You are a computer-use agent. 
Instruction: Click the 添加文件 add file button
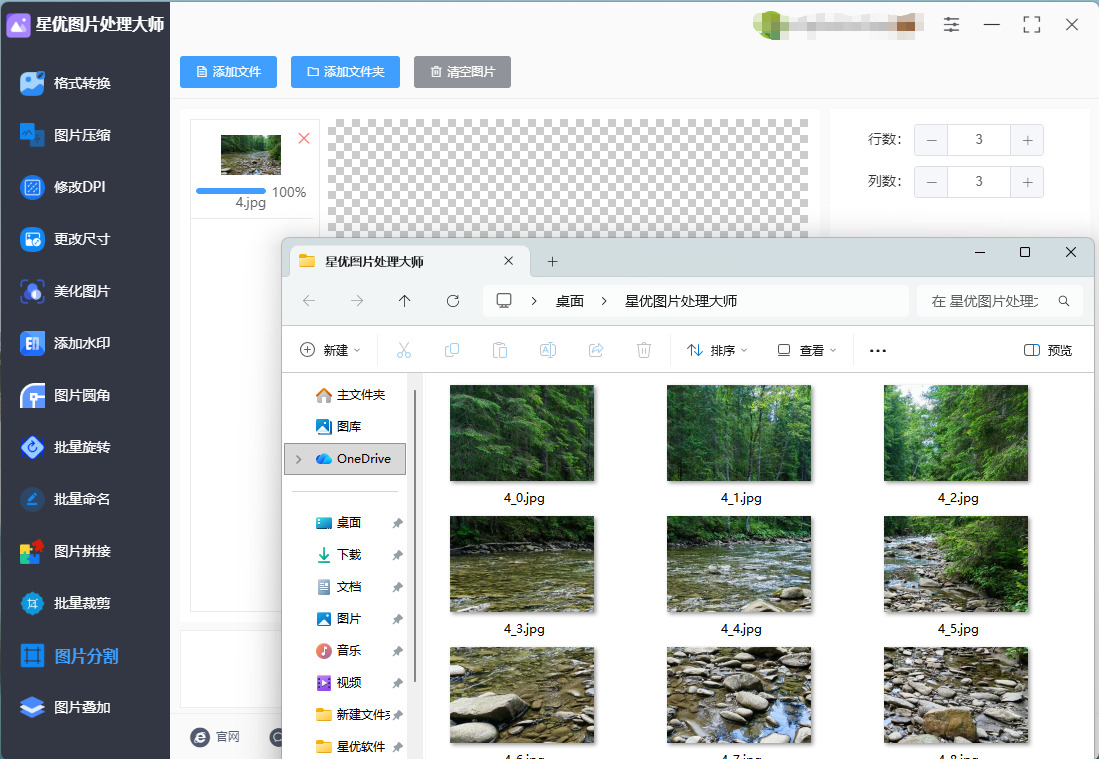[228, 72]
